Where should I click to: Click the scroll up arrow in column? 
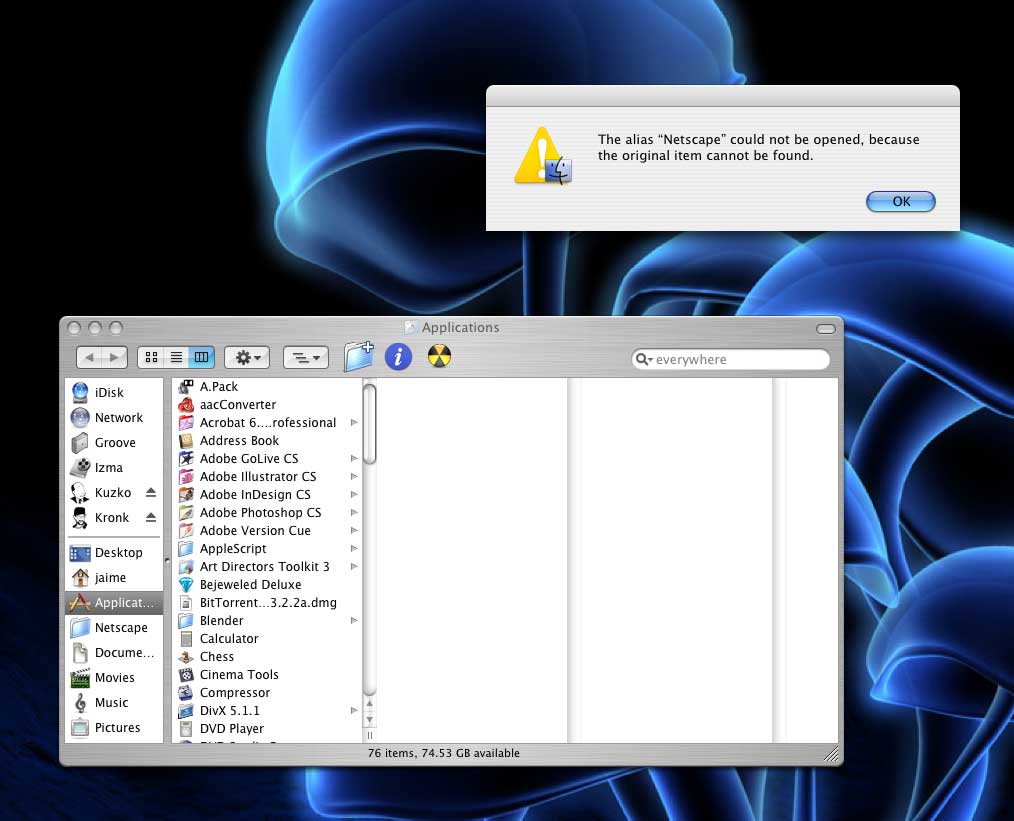click(370, 703)
